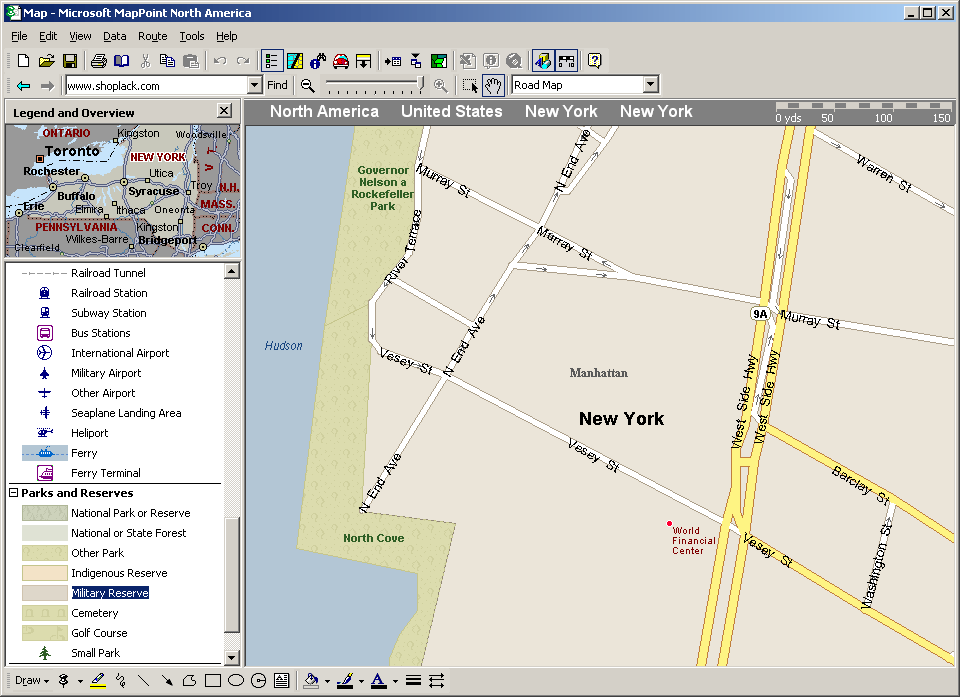Click United States in location bar
Image resolution: width=960 pixels, height=697 pixels.
point(452,111)
